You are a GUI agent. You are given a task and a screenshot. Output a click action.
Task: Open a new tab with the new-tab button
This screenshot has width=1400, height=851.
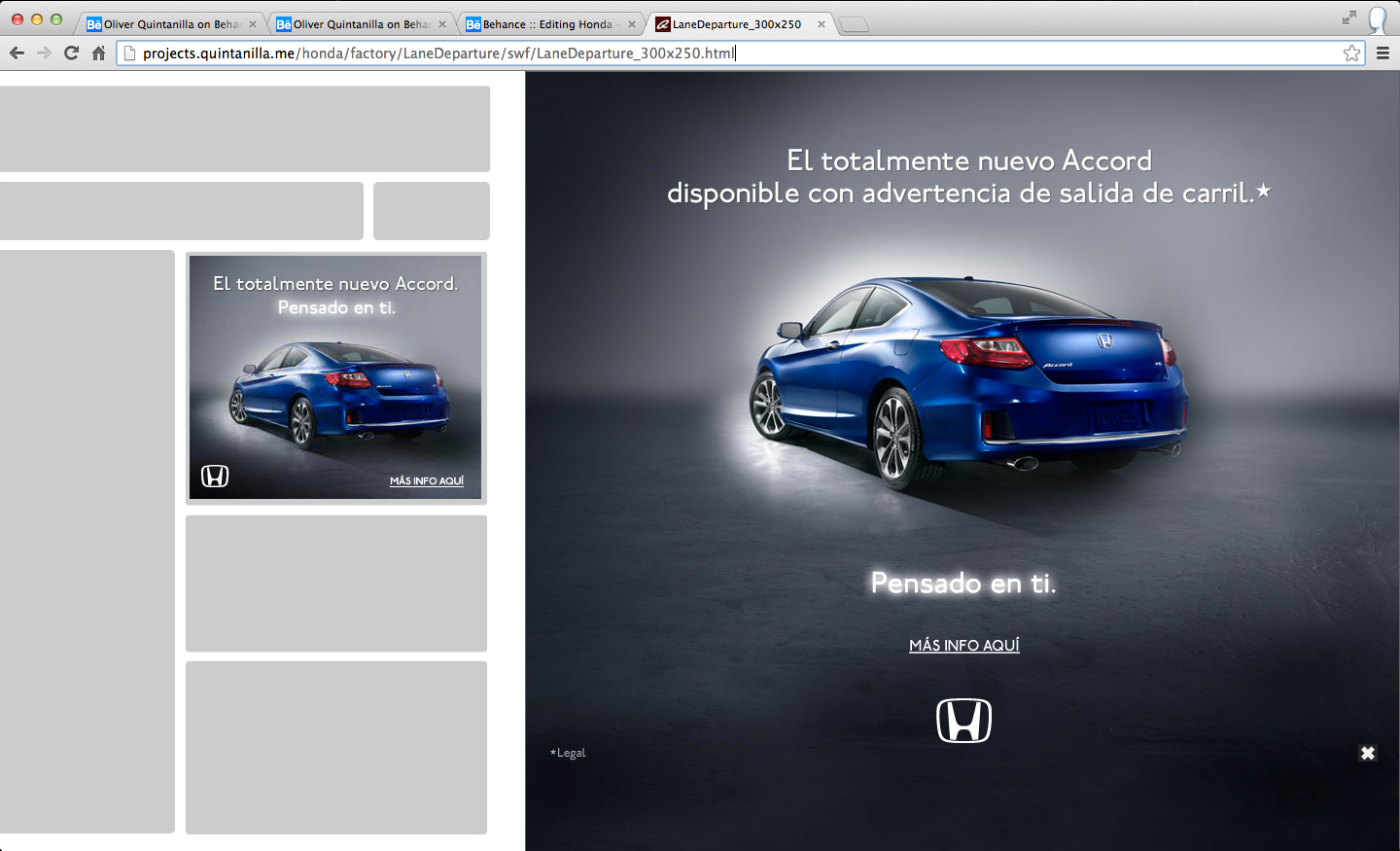[x=854, y=25]
